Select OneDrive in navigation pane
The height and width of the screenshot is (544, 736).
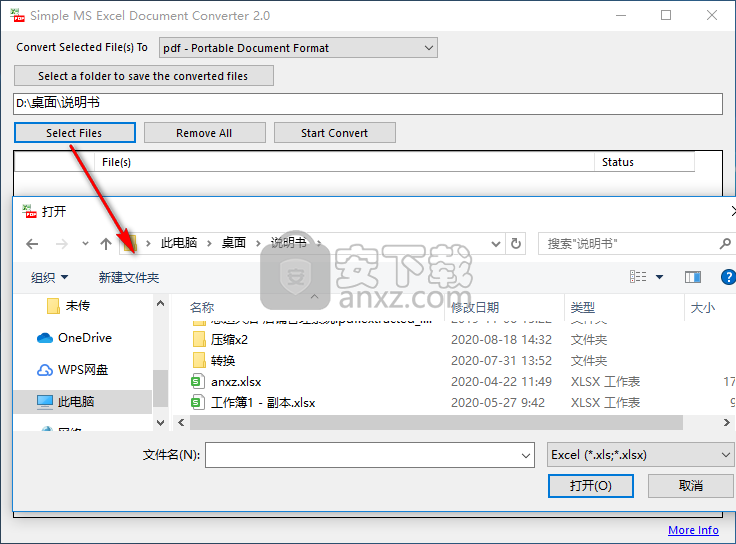click(x=85, y=337)
